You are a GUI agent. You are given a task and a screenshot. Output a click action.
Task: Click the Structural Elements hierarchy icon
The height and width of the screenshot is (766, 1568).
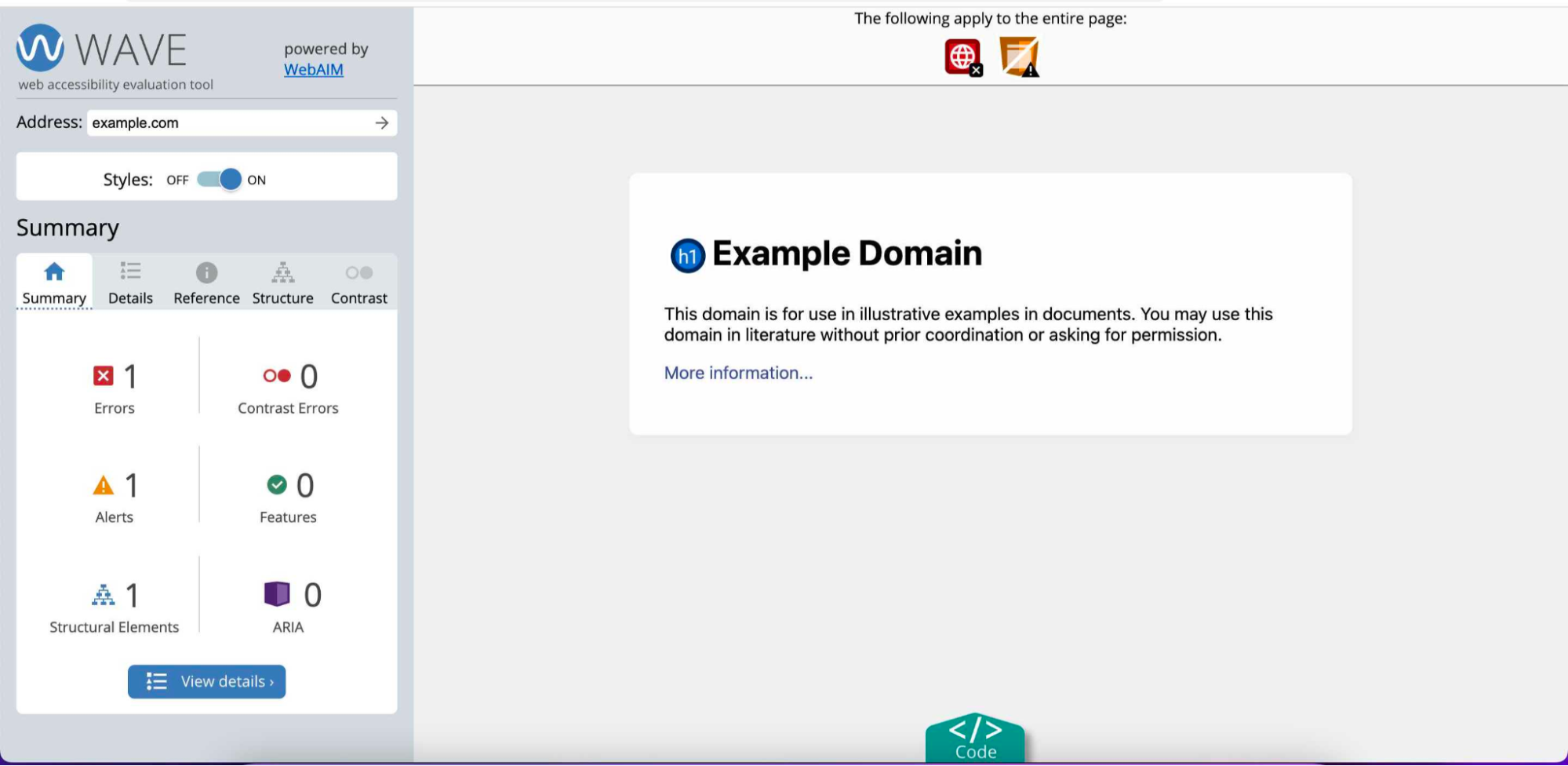(x=104, y=595)
